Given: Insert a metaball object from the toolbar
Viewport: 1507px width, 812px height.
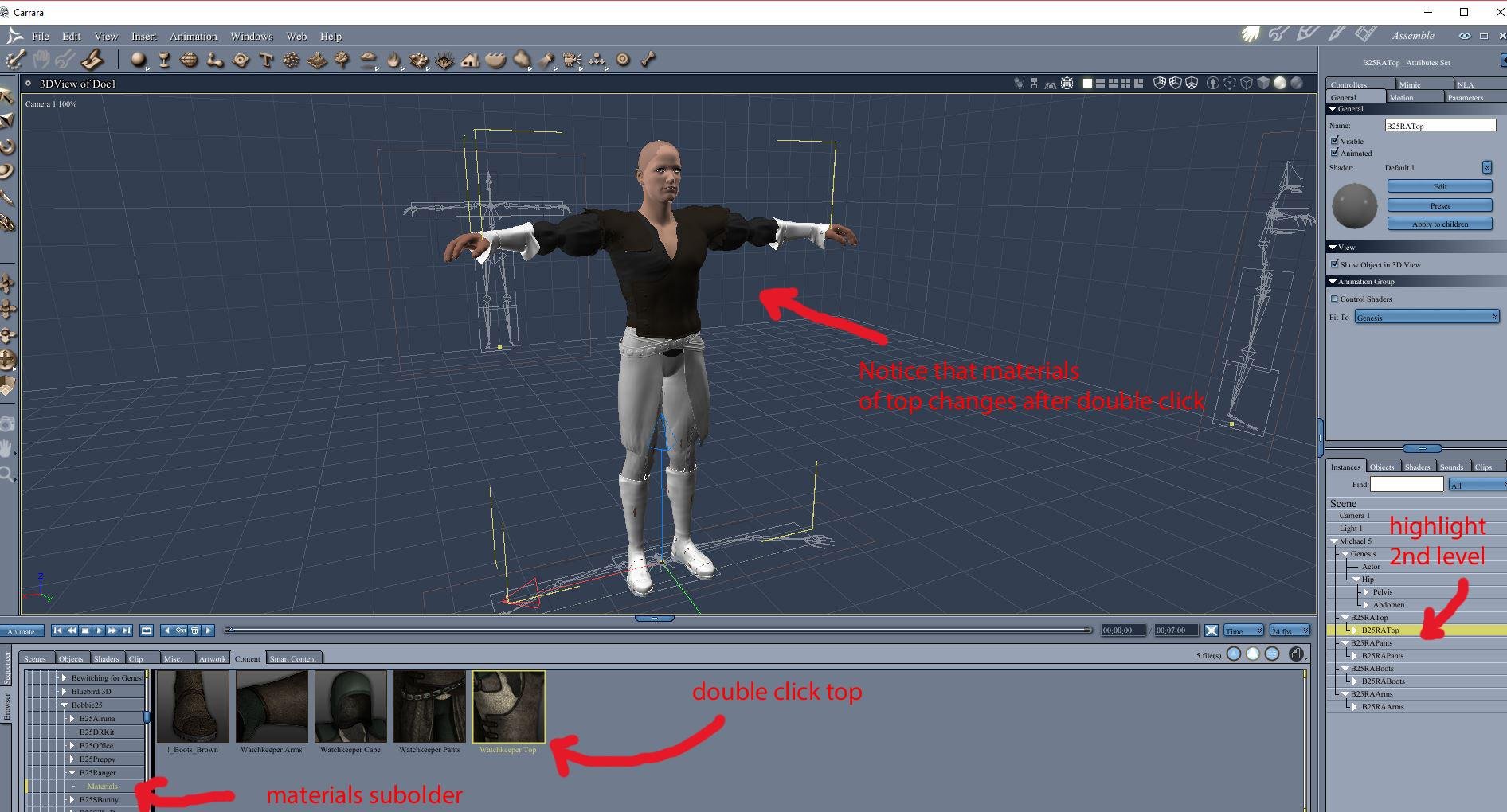Looking at the screenshot, I should point(215,60).
